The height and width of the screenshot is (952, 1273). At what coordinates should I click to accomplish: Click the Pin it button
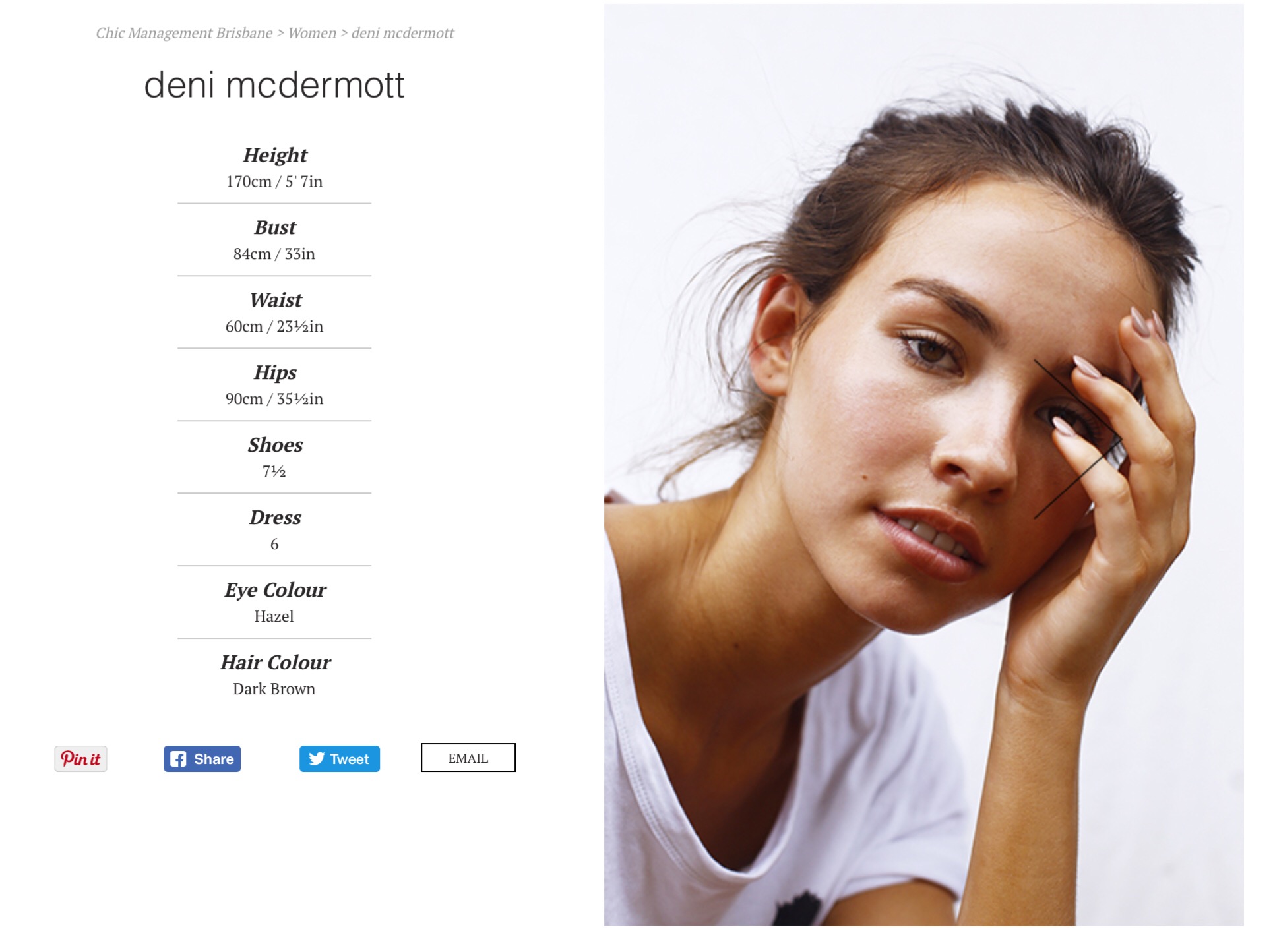pyautogui.click(x=80, y=759)
